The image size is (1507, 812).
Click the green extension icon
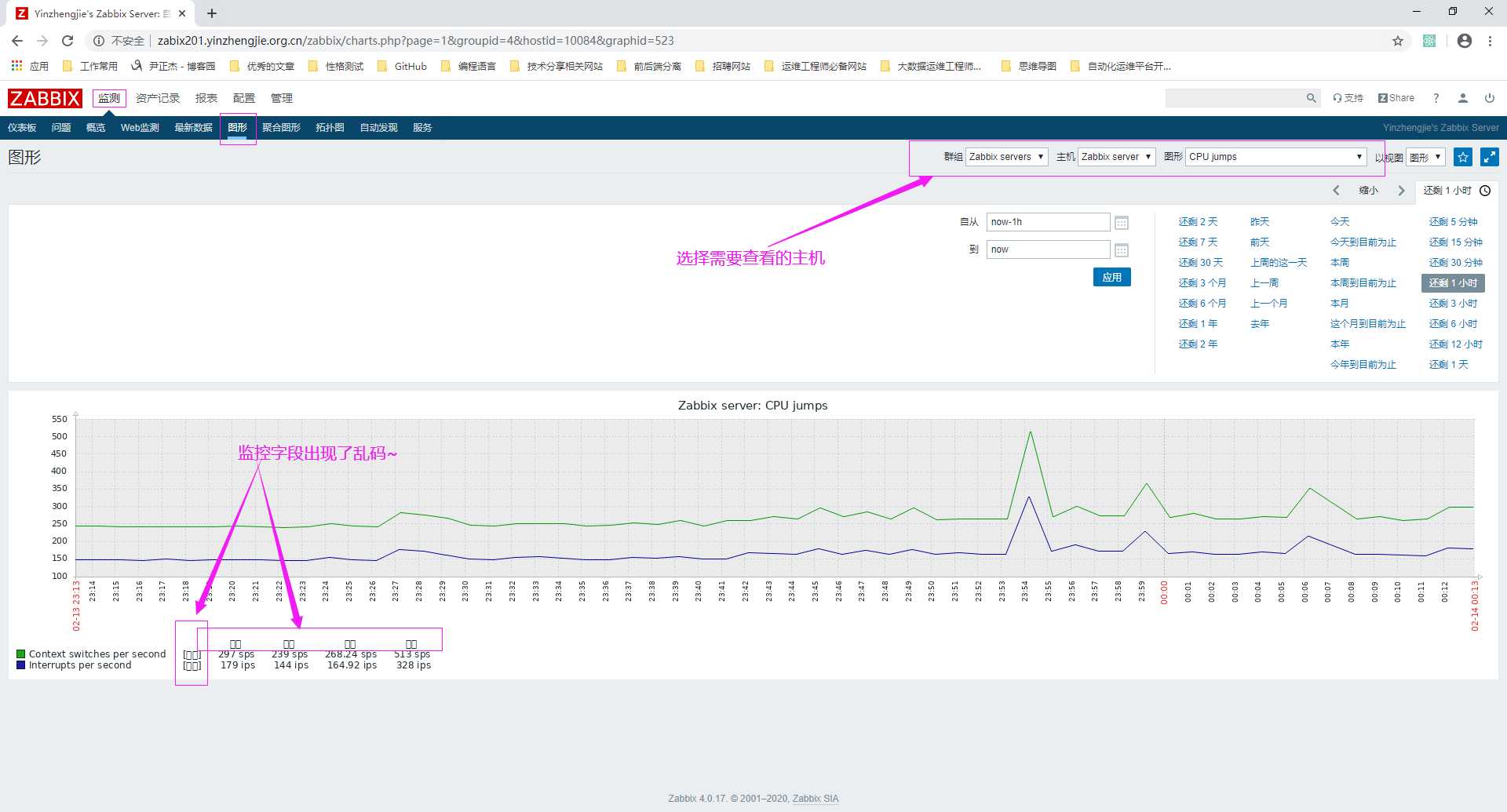point(1429,41)
